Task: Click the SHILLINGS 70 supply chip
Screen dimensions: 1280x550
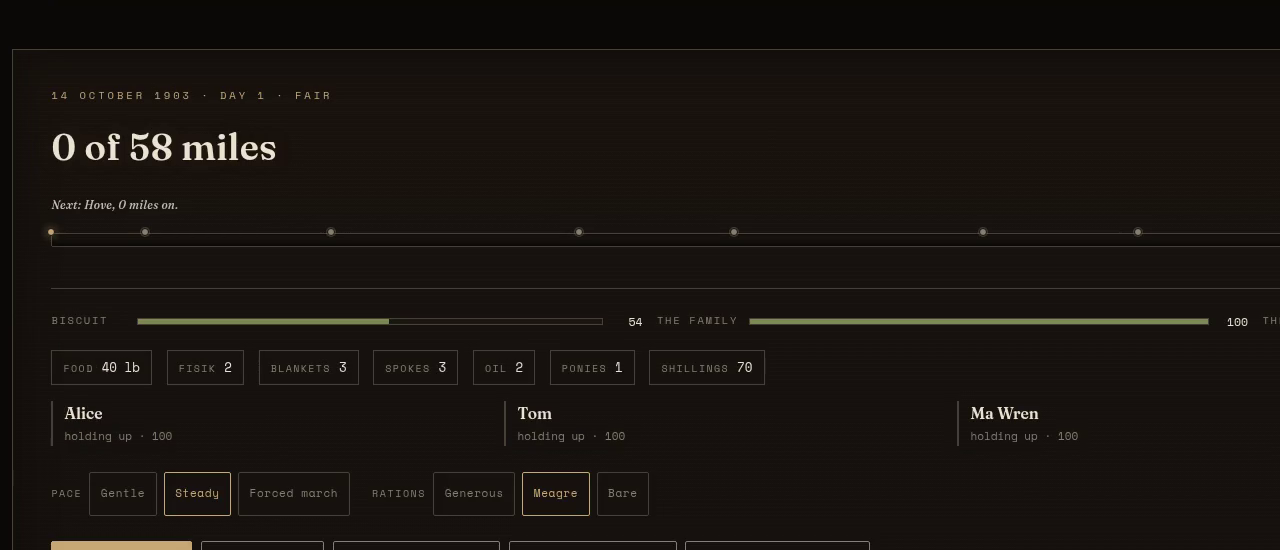Action: pyautogui.click(x=707, y=368)
